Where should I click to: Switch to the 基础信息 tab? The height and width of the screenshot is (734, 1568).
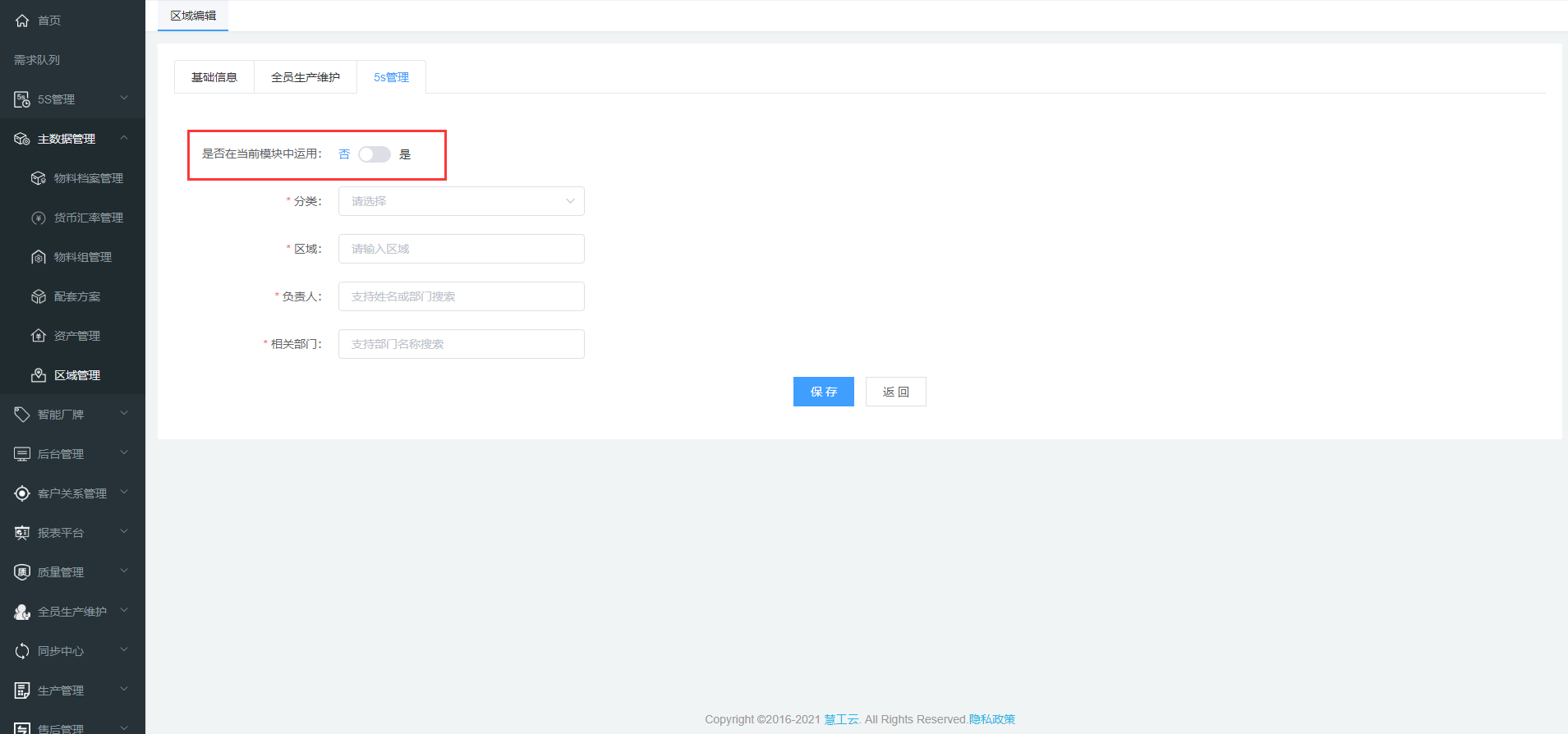coord(214,77)
